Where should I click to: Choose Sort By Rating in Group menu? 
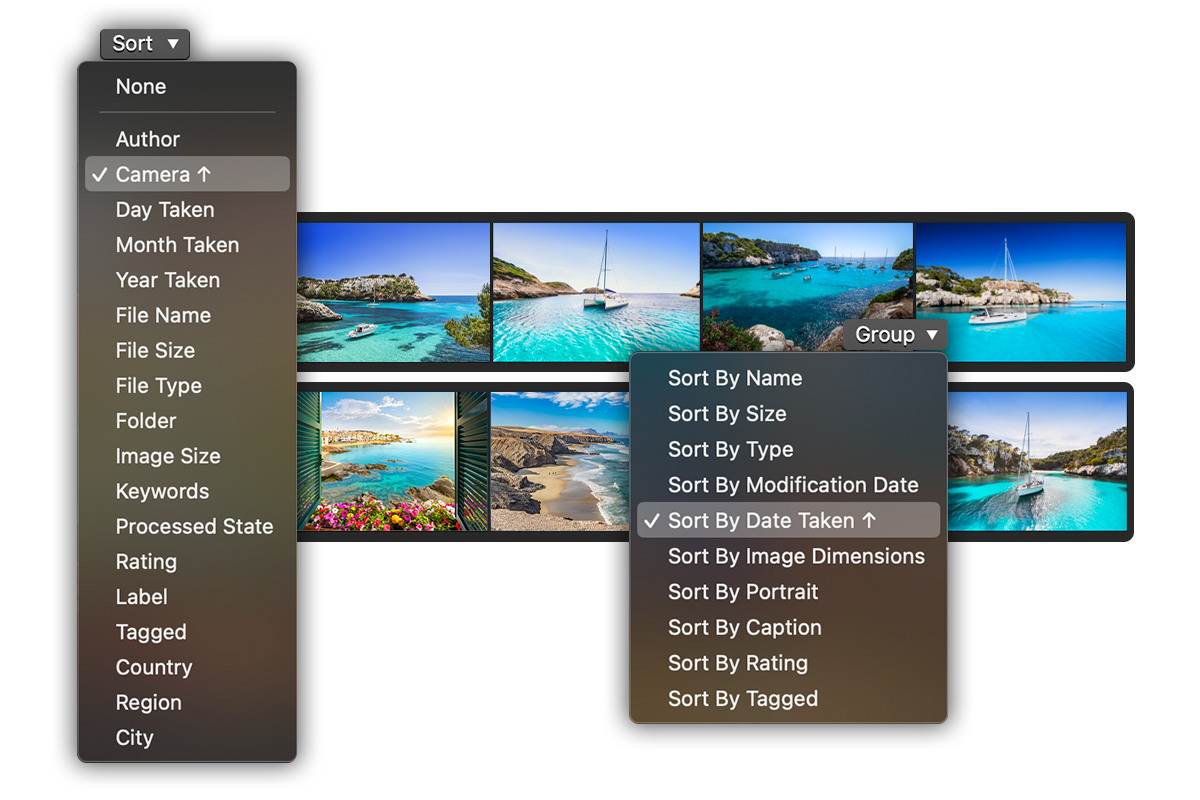788,663
